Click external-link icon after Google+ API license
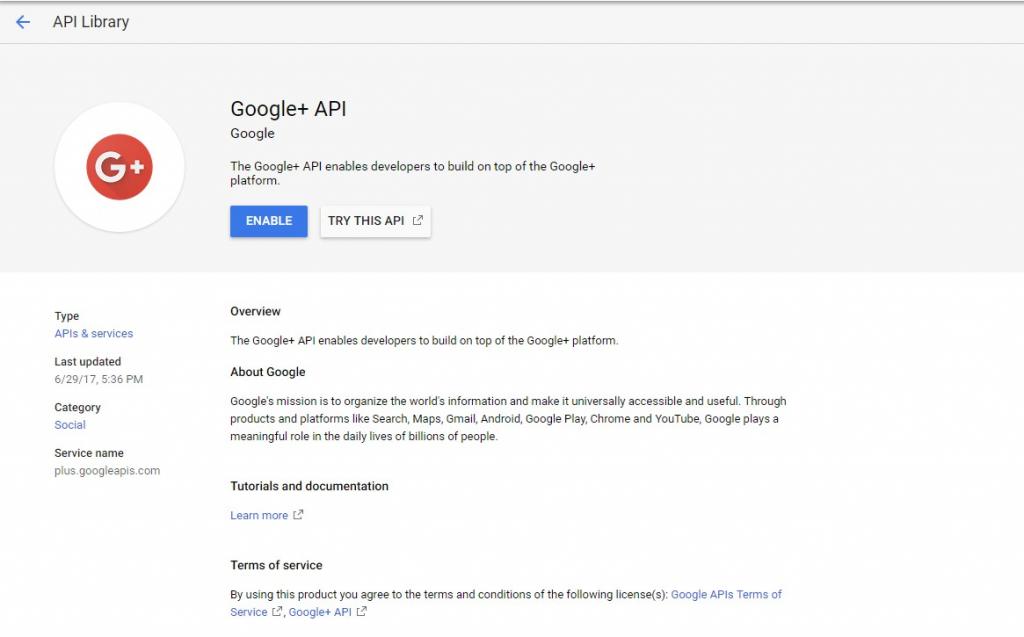 (361, 612)
